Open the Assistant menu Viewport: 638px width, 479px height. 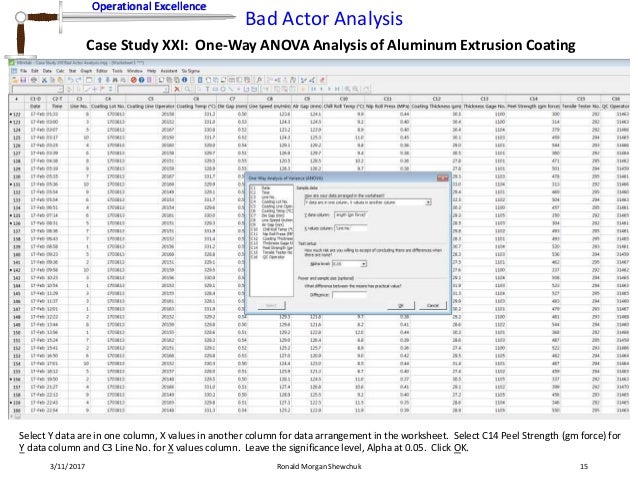click(169, 71)
